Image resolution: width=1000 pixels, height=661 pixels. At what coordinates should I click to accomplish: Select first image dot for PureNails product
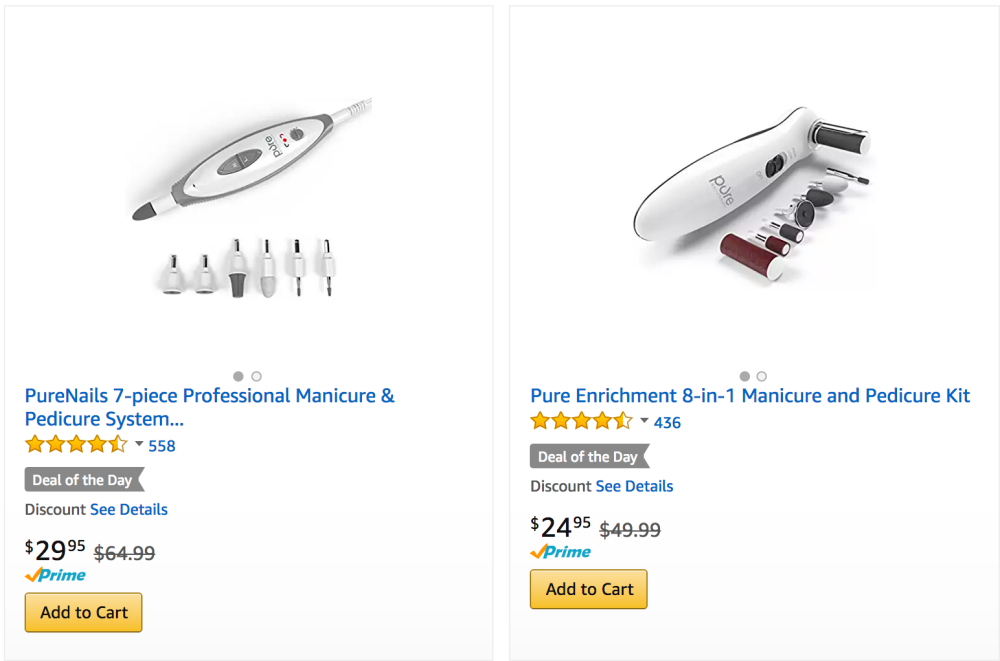click(238, 376)
